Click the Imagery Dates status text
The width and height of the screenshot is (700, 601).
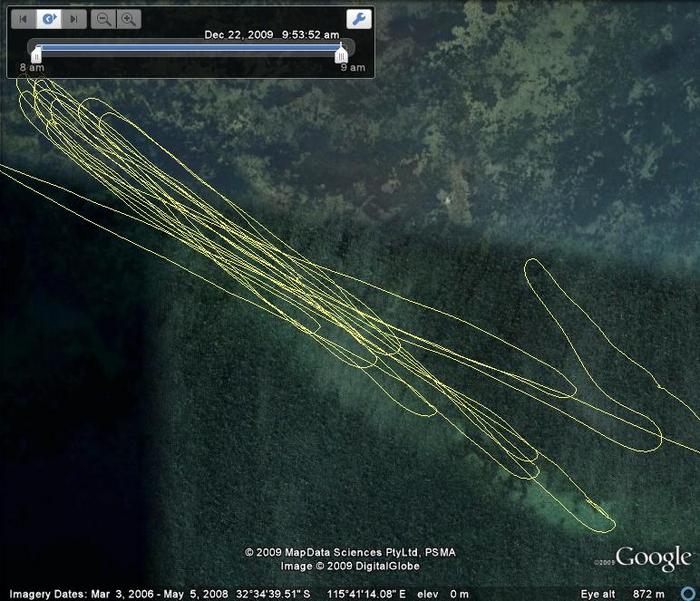(x=119, y=594)
